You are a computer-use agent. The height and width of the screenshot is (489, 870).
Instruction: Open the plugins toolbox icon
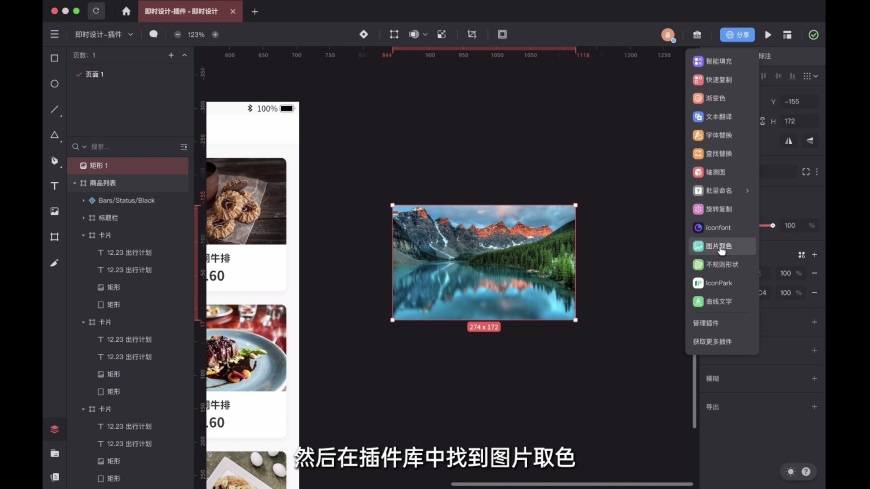tap(697, 35)
